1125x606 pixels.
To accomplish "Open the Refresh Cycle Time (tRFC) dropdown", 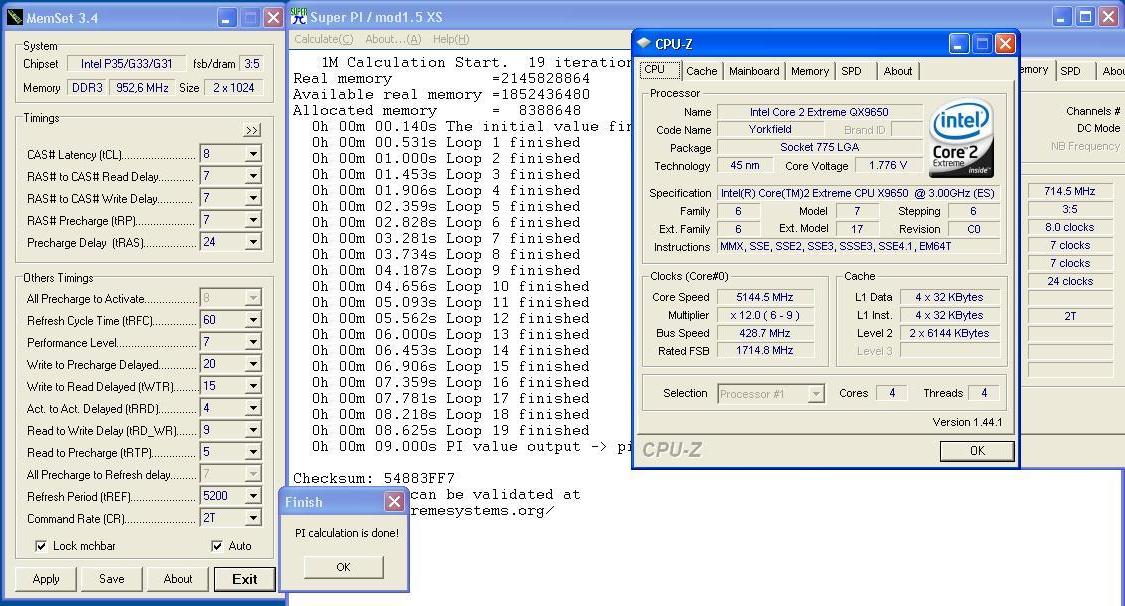I will point(253,320).
